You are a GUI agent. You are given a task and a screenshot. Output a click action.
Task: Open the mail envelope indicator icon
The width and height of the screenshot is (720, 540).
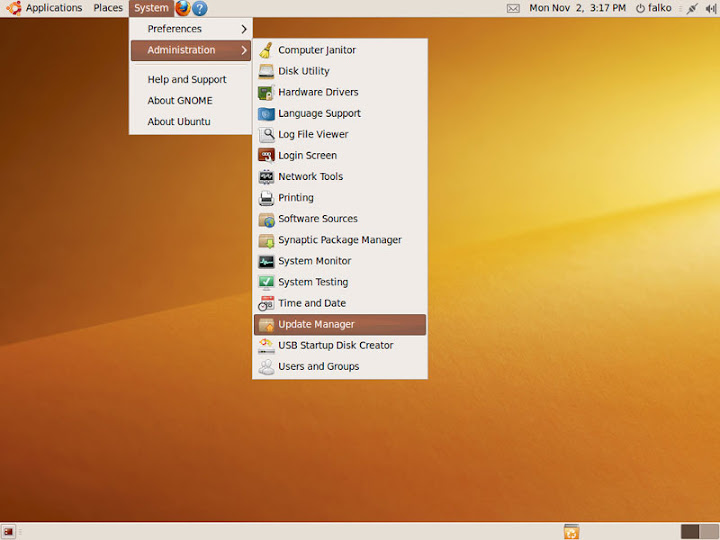coord(513,8)
